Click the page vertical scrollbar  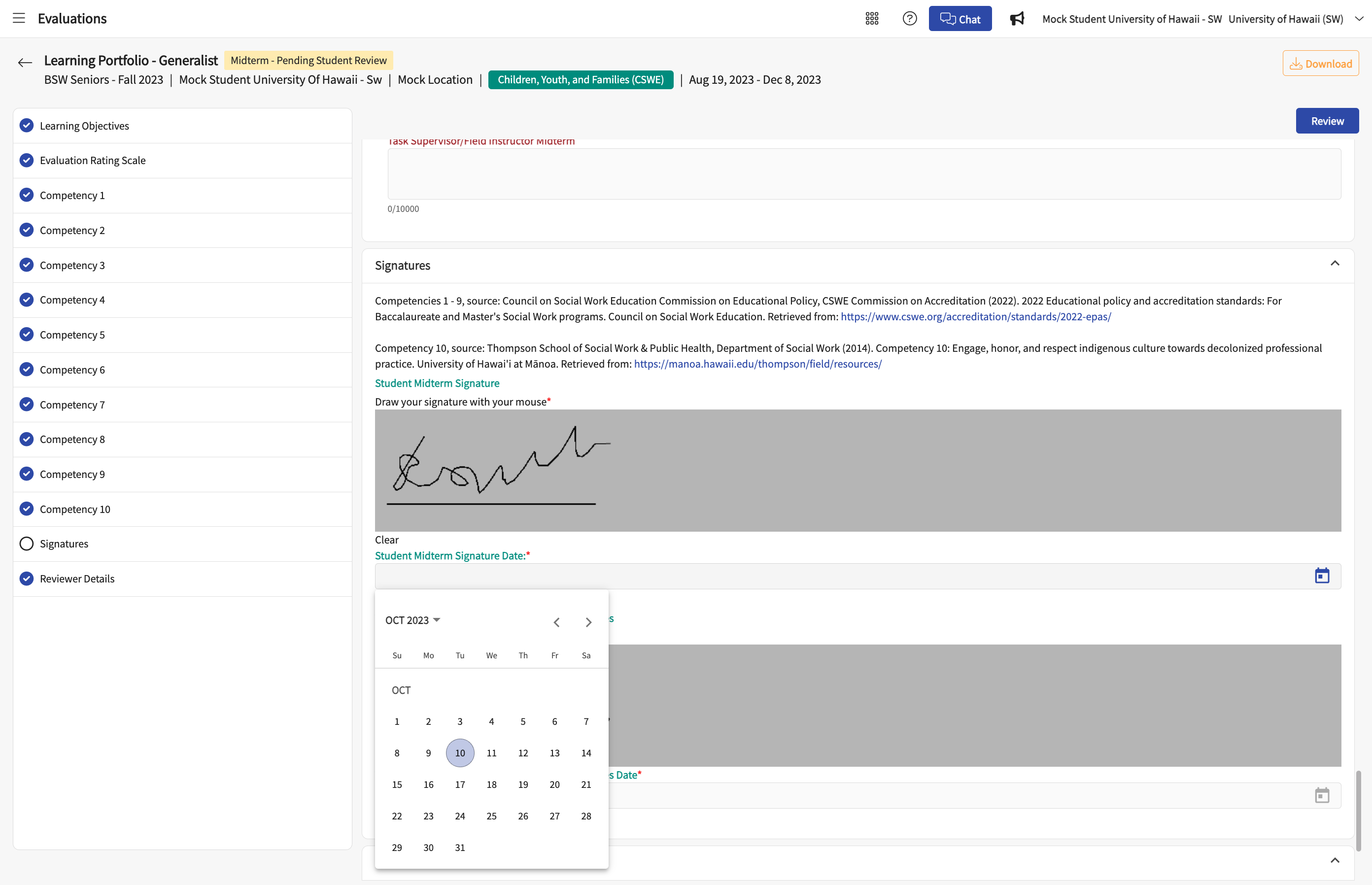click(x=1358, y=810)
